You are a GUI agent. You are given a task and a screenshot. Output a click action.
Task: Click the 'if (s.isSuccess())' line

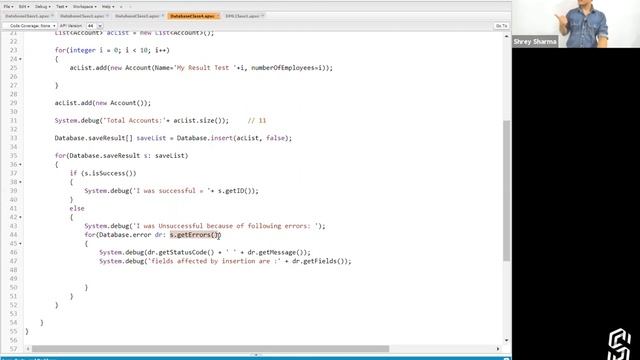point(103,173)
